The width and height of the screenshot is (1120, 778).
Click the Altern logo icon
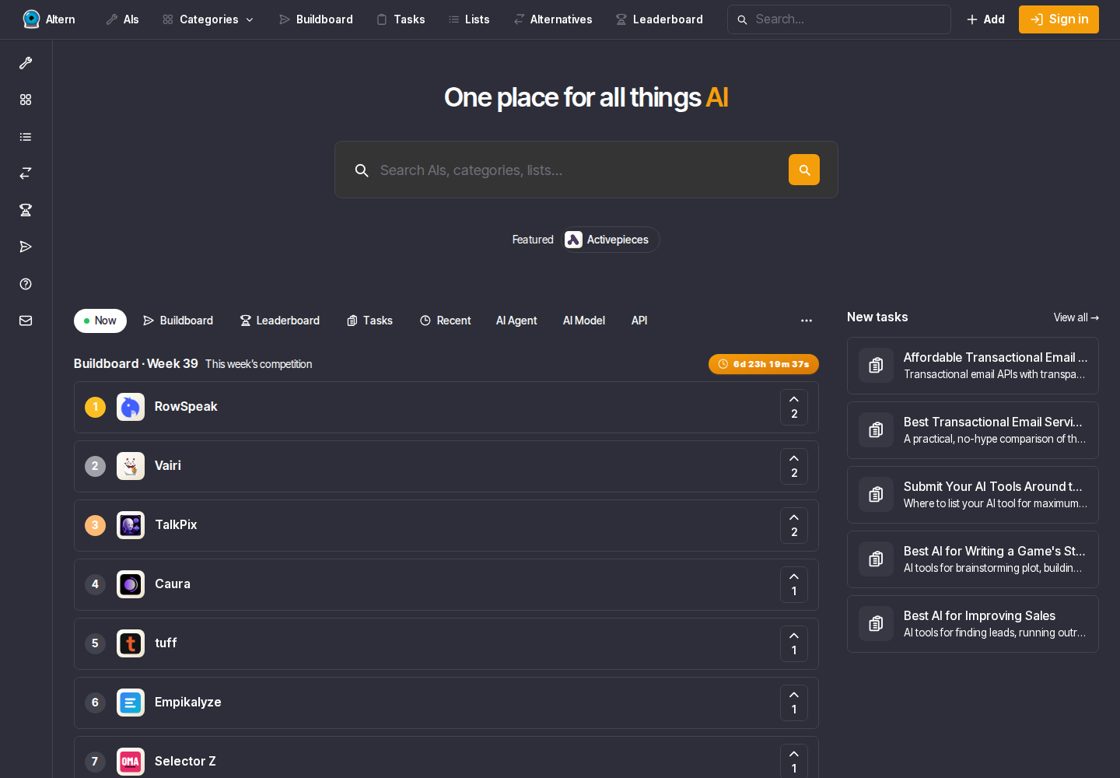31,19
